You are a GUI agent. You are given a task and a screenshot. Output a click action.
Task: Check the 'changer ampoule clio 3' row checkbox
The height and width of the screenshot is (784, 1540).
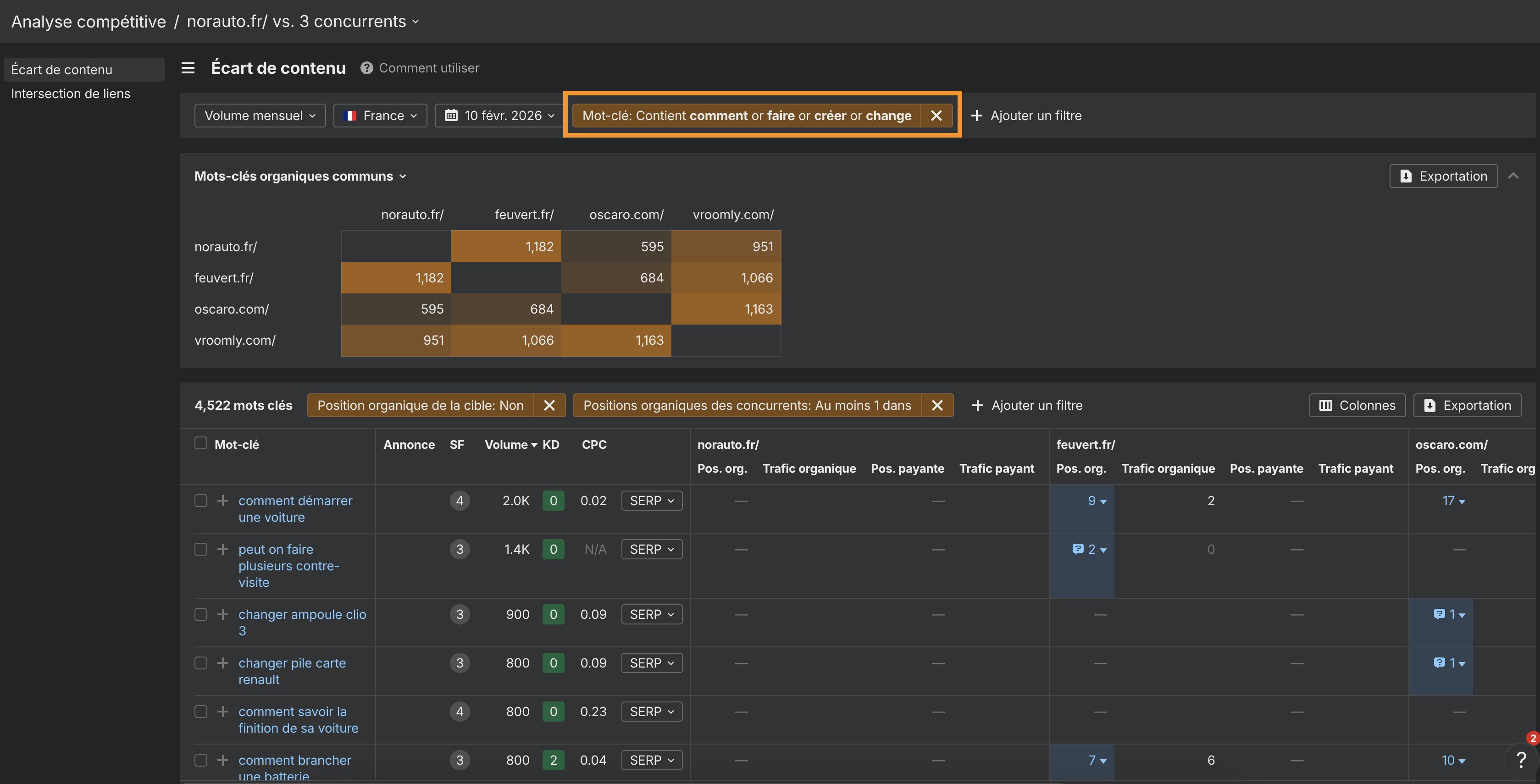point(200,614)
